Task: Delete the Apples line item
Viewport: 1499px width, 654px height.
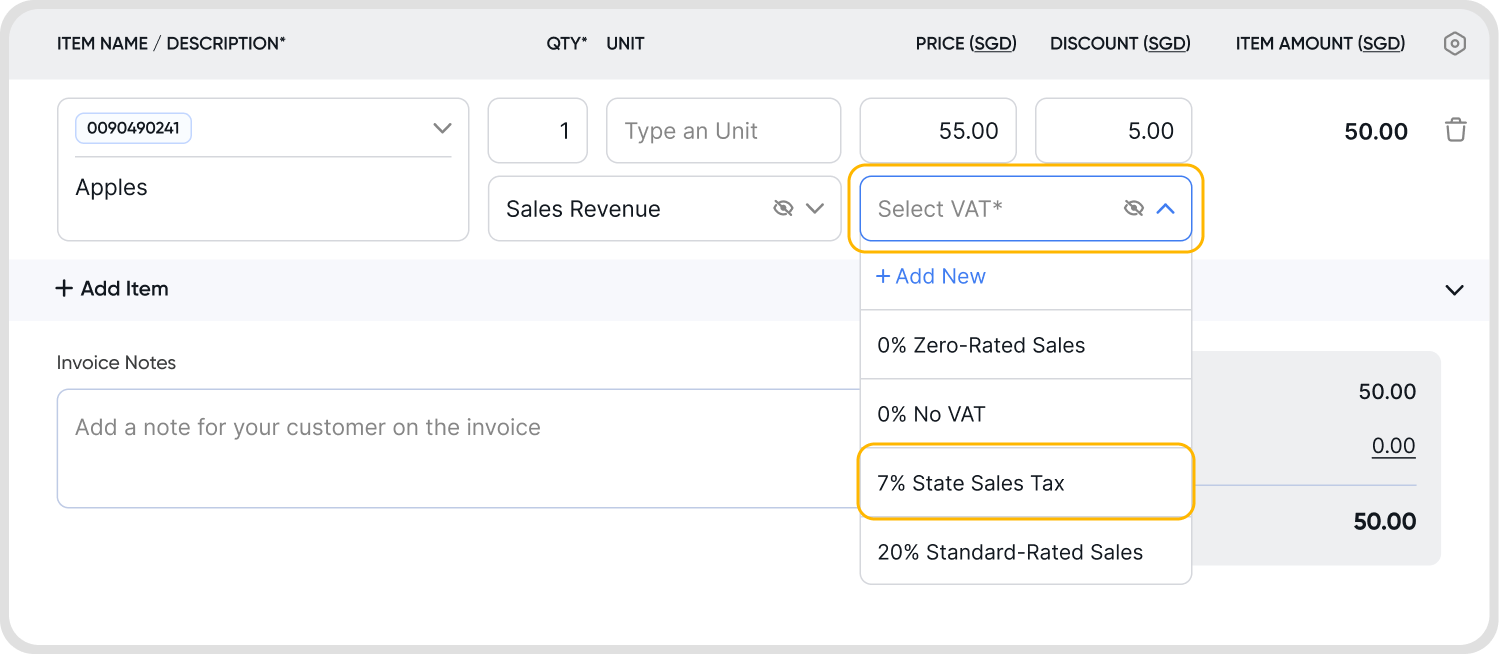Action: click(x=1455, y=130)
